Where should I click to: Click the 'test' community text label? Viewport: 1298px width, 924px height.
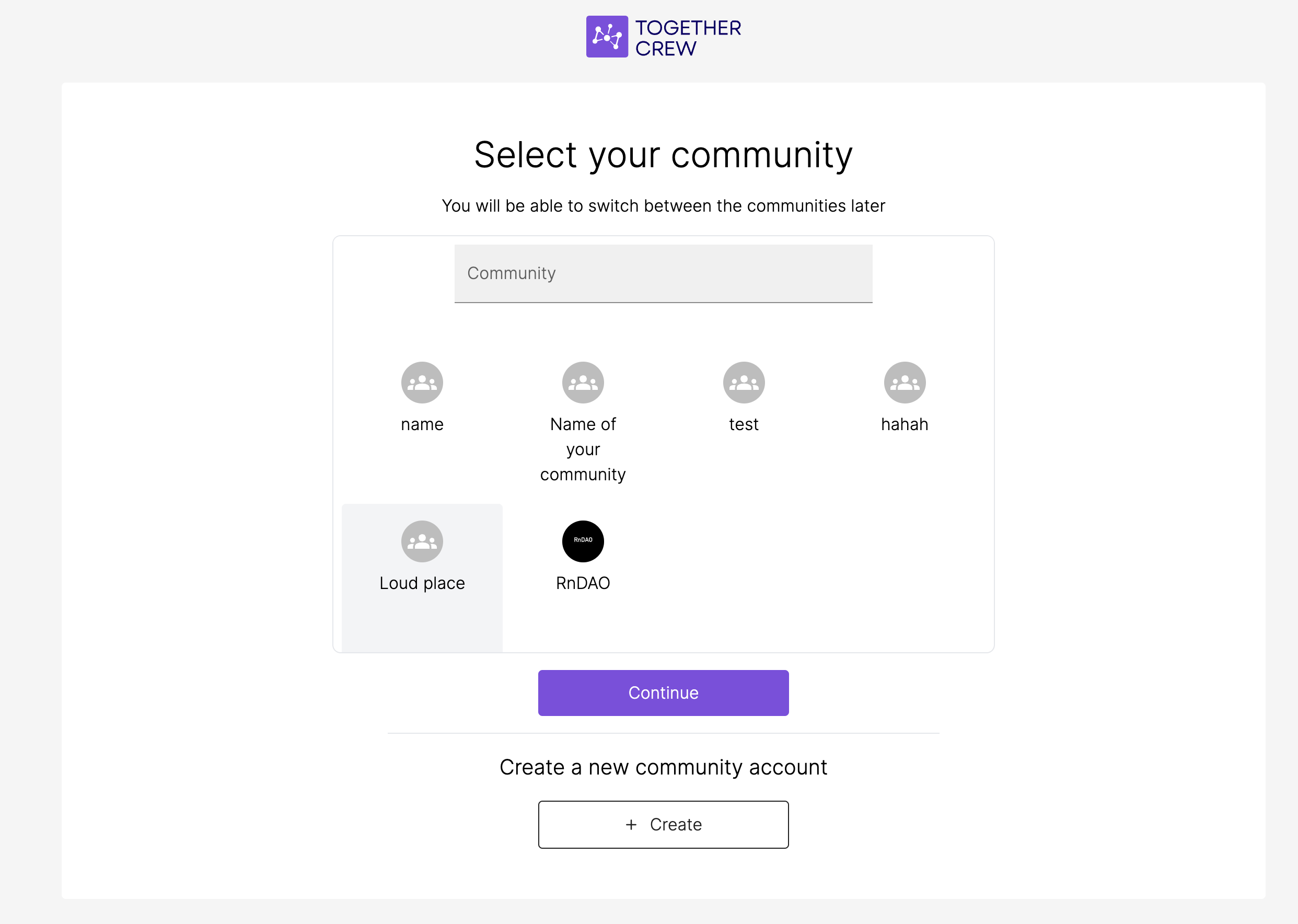coord(744,424)
